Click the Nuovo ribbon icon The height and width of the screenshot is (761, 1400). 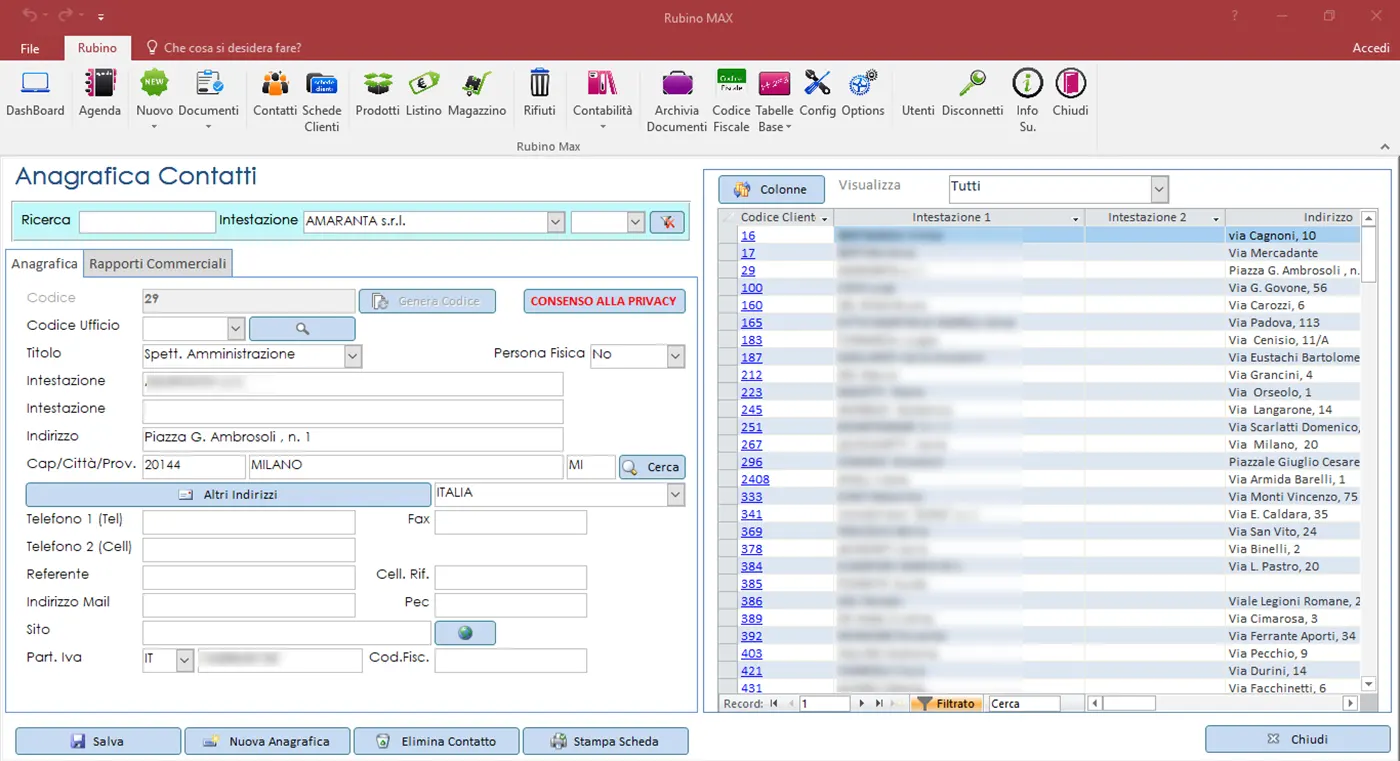tap(154, 99)
